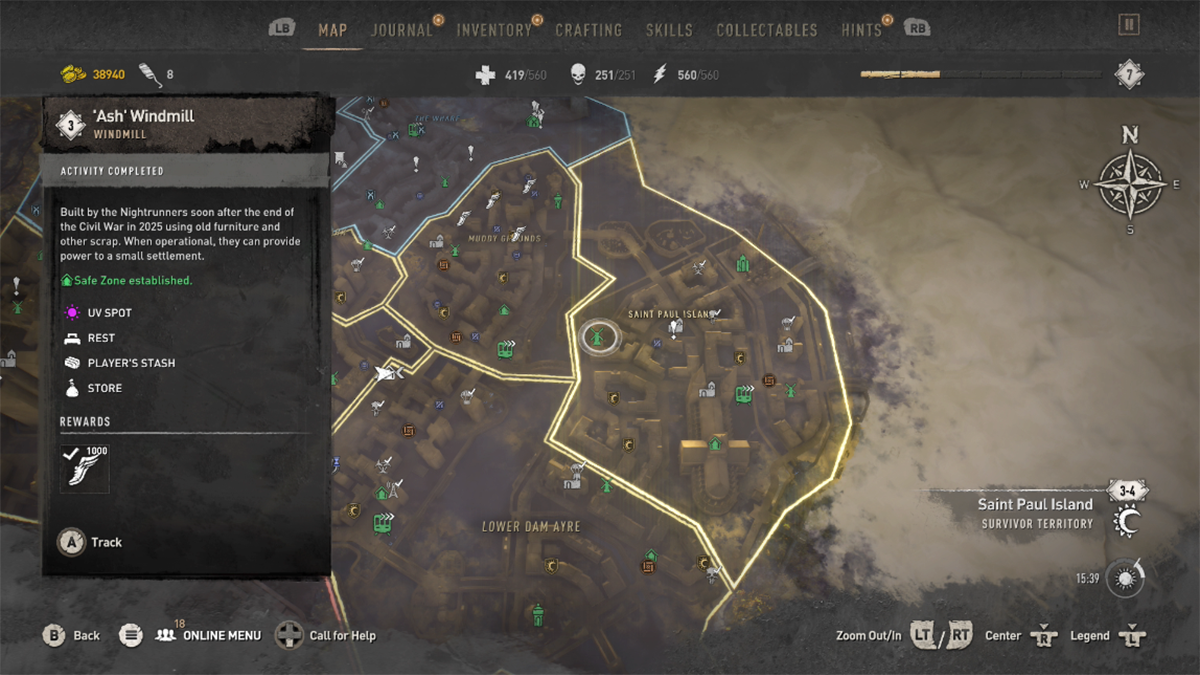Click the pause icon at top right
The width and height of the screenshot is (1200, 675).
coord(1128,25)
